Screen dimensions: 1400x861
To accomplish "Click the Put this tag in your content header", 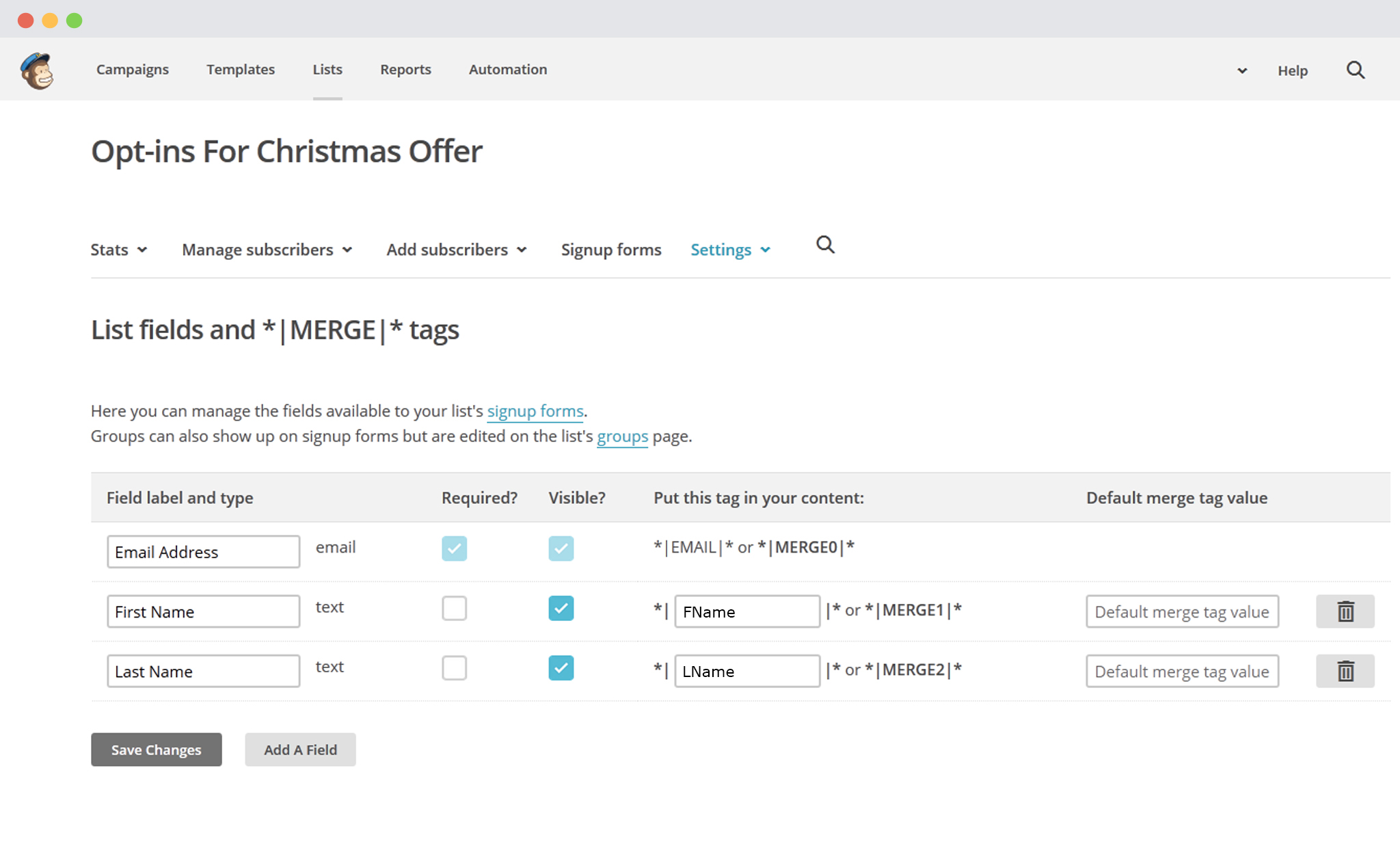I will pos(759,498).
